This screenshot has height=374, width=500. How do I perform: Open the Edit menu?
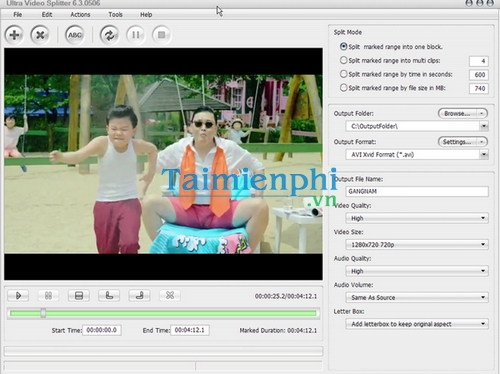47,15
